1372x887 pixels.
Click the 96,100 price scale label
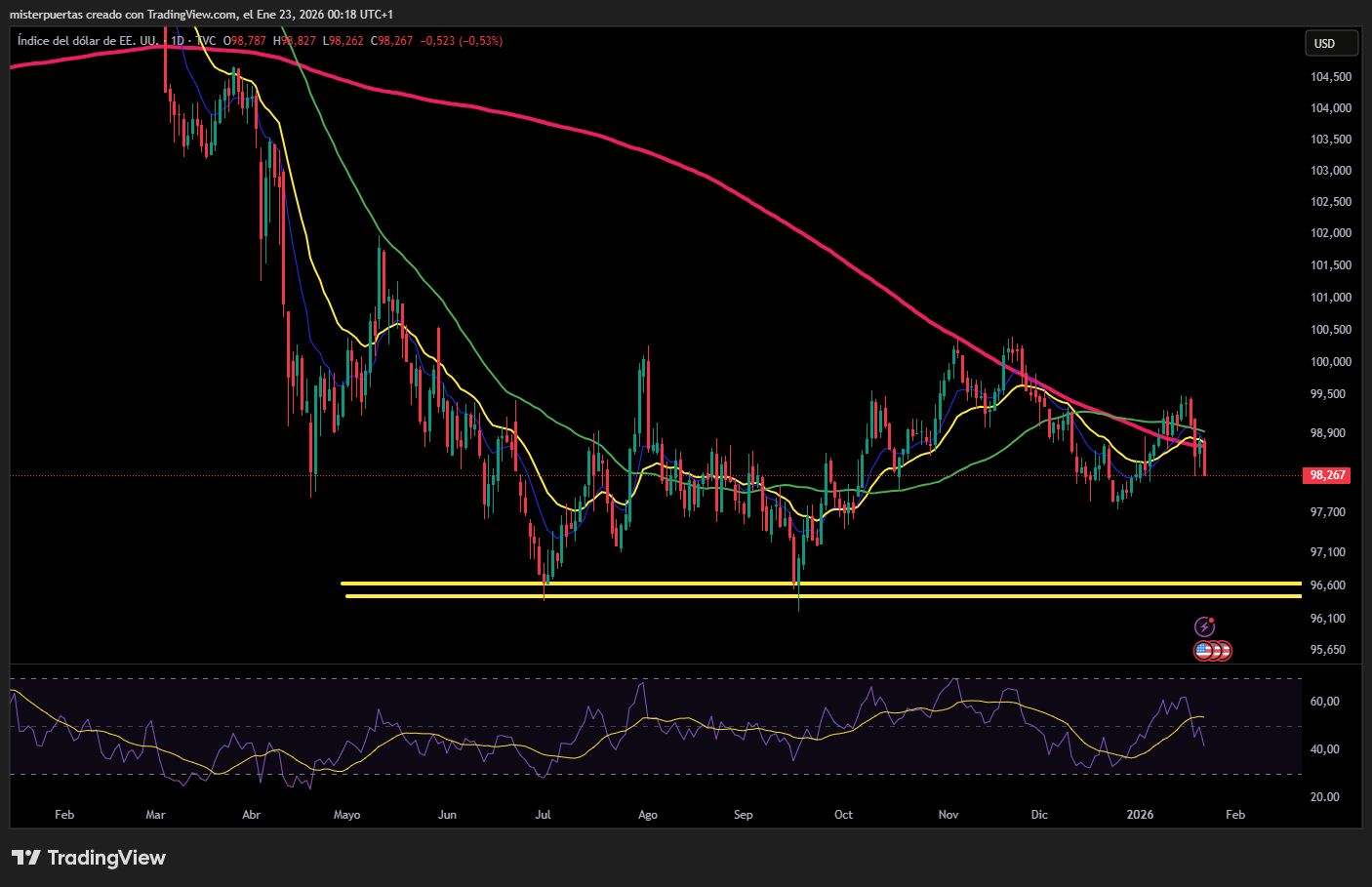(x=1328, y=619)
